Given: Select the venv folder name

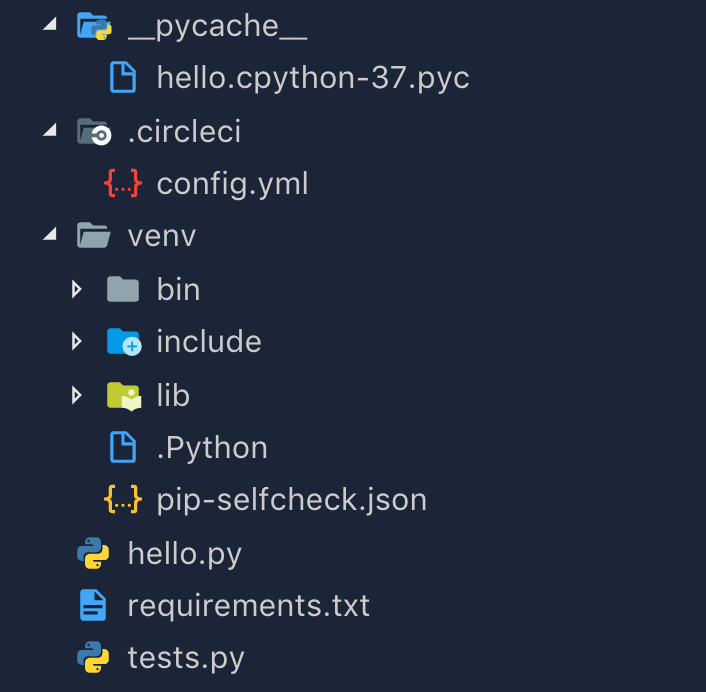Looking at the screenshot, I should [162, 237].
